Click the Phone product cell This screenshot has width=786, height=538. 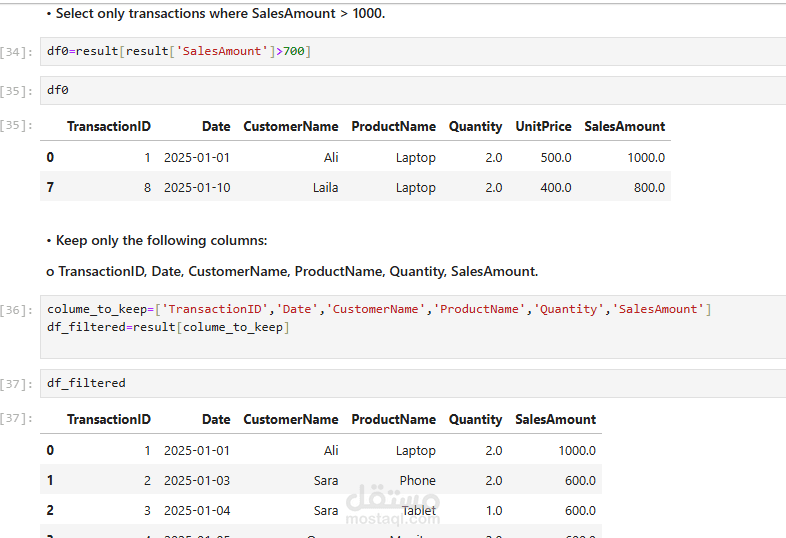pos(418,480)
